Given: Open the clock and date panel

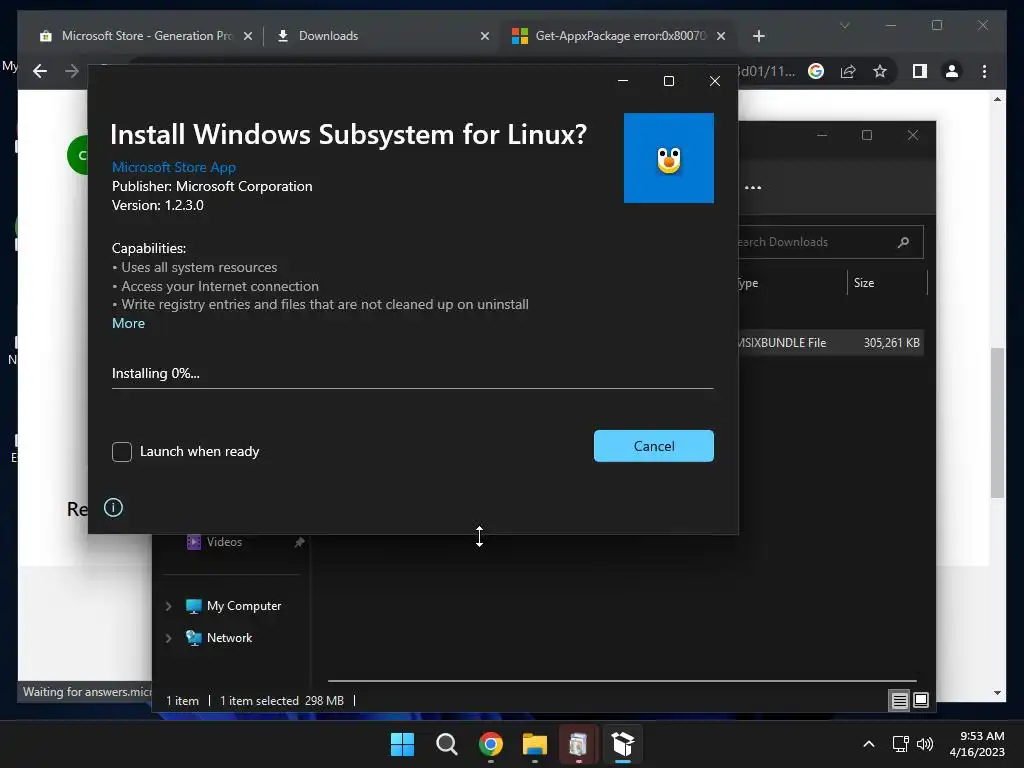Looking at the screenshot, I should pos(977,744).
